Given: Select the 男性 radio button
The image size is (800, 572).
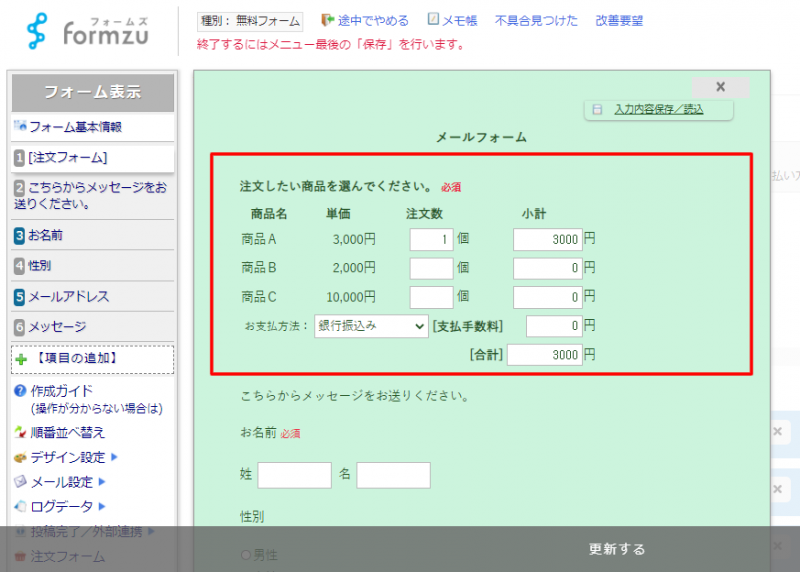Looking at the screenshot, I should 246,555.
